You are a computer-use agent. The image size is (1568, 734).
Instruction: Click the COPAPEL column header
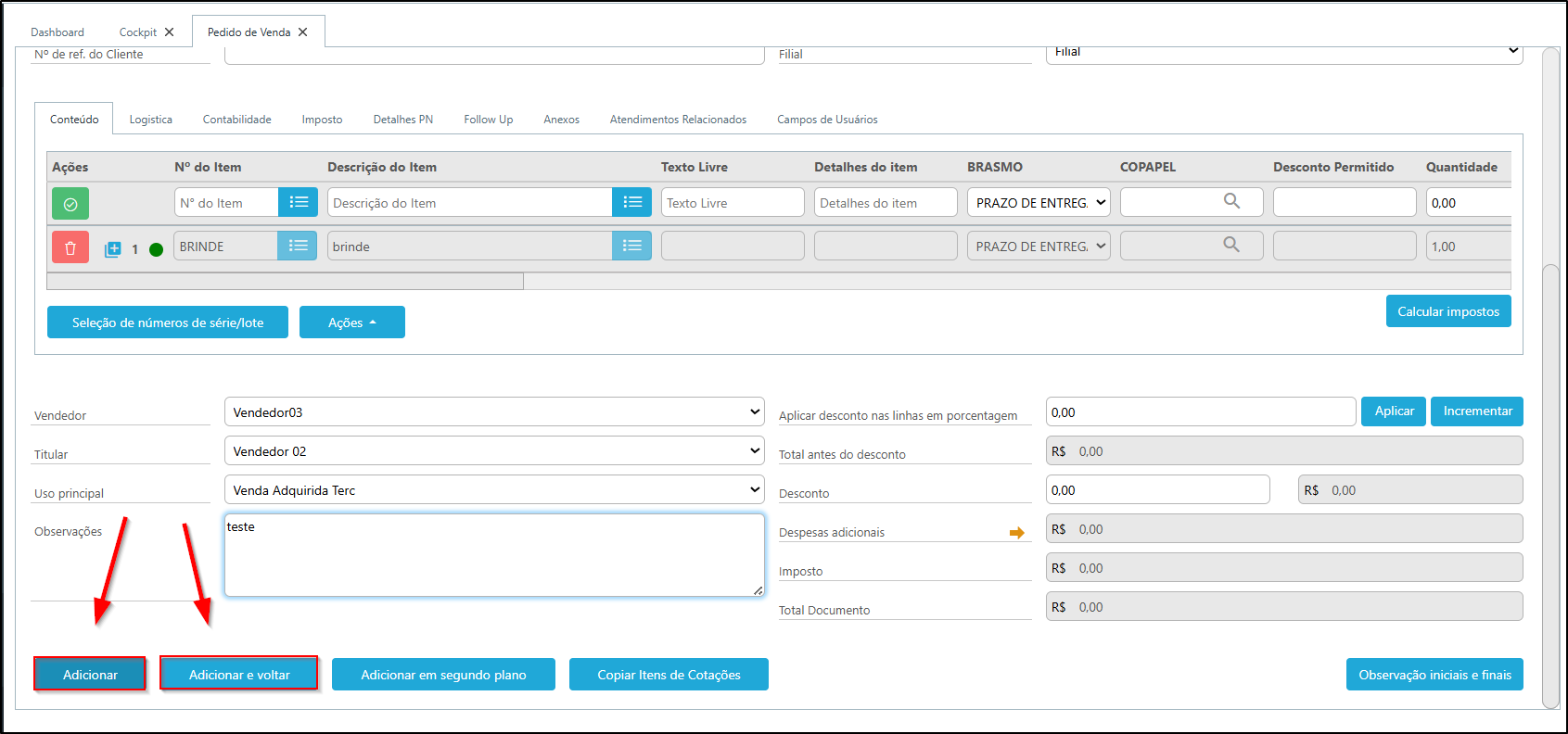coord(1148,167)
